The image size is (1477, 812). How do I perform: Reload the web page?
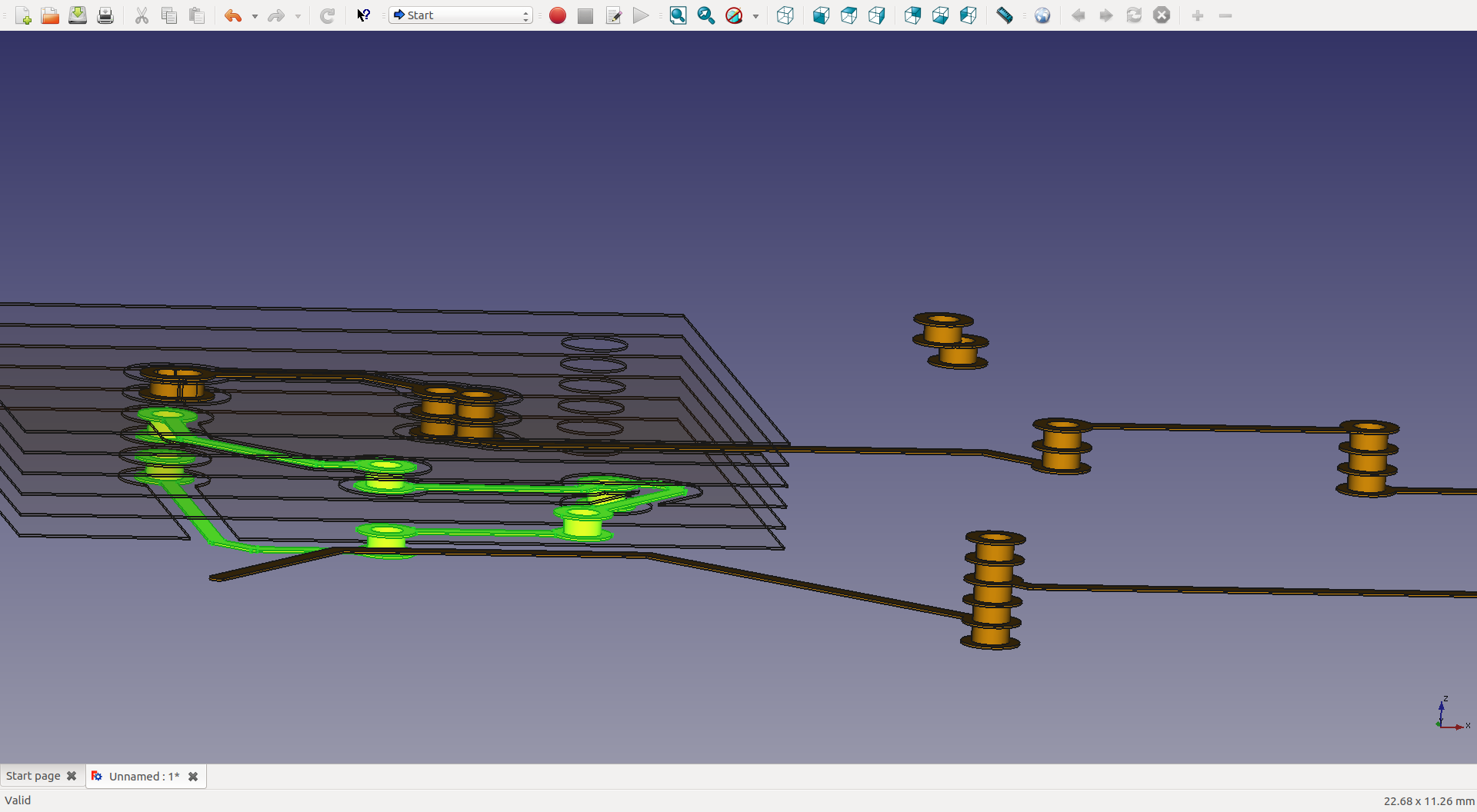tap(1134, 15)
